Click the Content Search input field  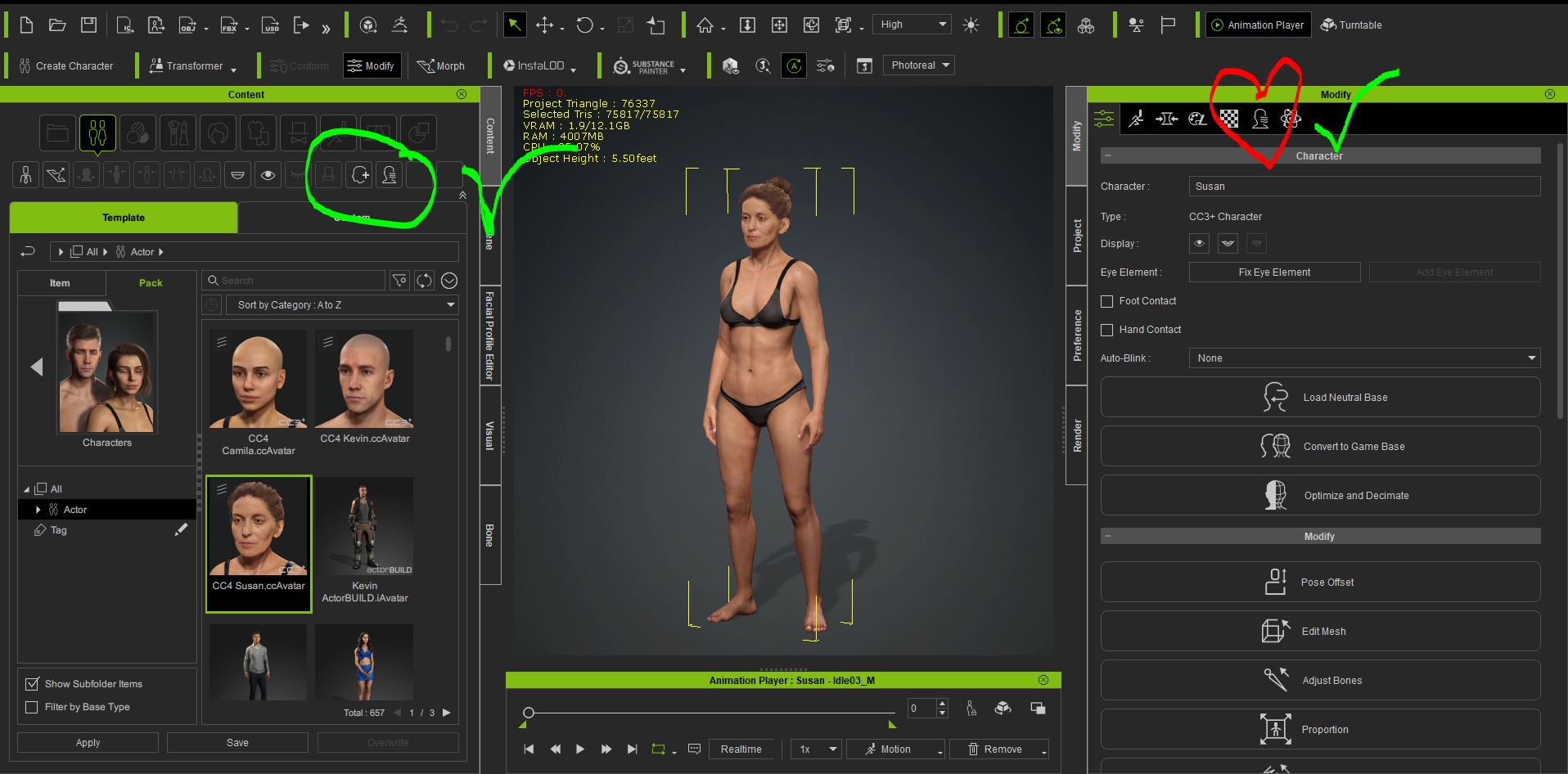[x=294, y=281]
